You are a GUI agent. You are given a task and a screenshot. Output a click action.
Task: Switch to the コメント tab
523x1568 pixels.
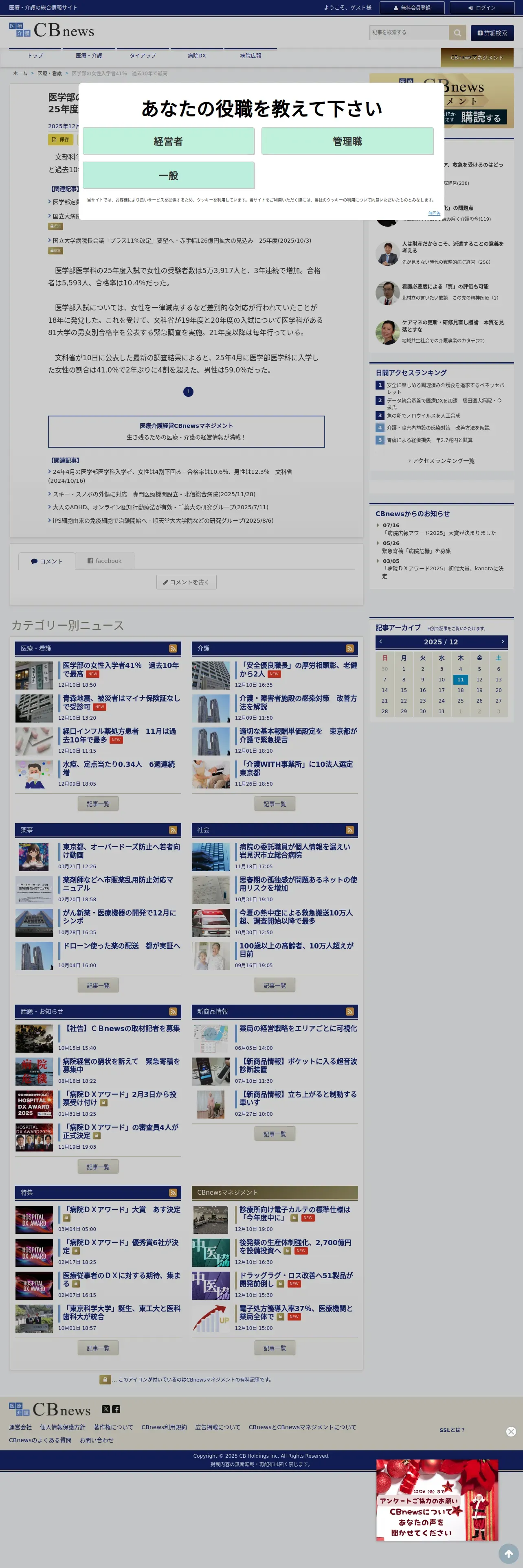(x=46, y=561)
